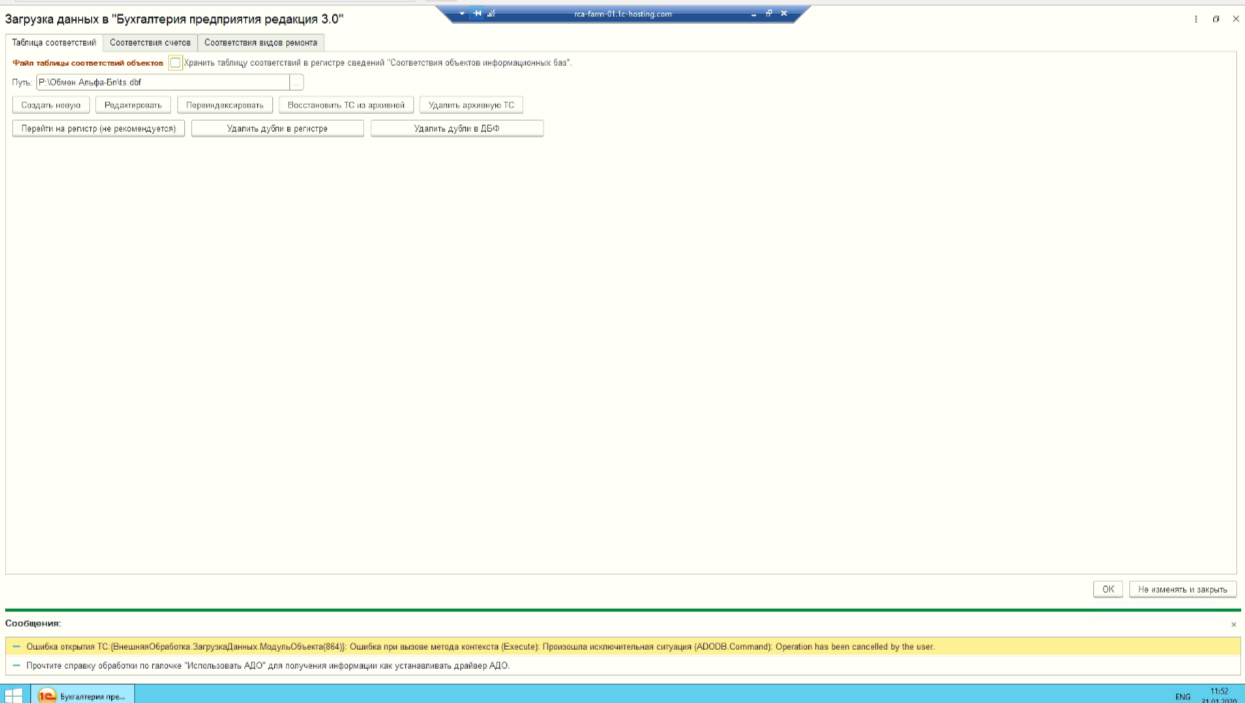Minimize the remote session bar
Viewport: 1245px width, 703px height.
click(754, 14)
